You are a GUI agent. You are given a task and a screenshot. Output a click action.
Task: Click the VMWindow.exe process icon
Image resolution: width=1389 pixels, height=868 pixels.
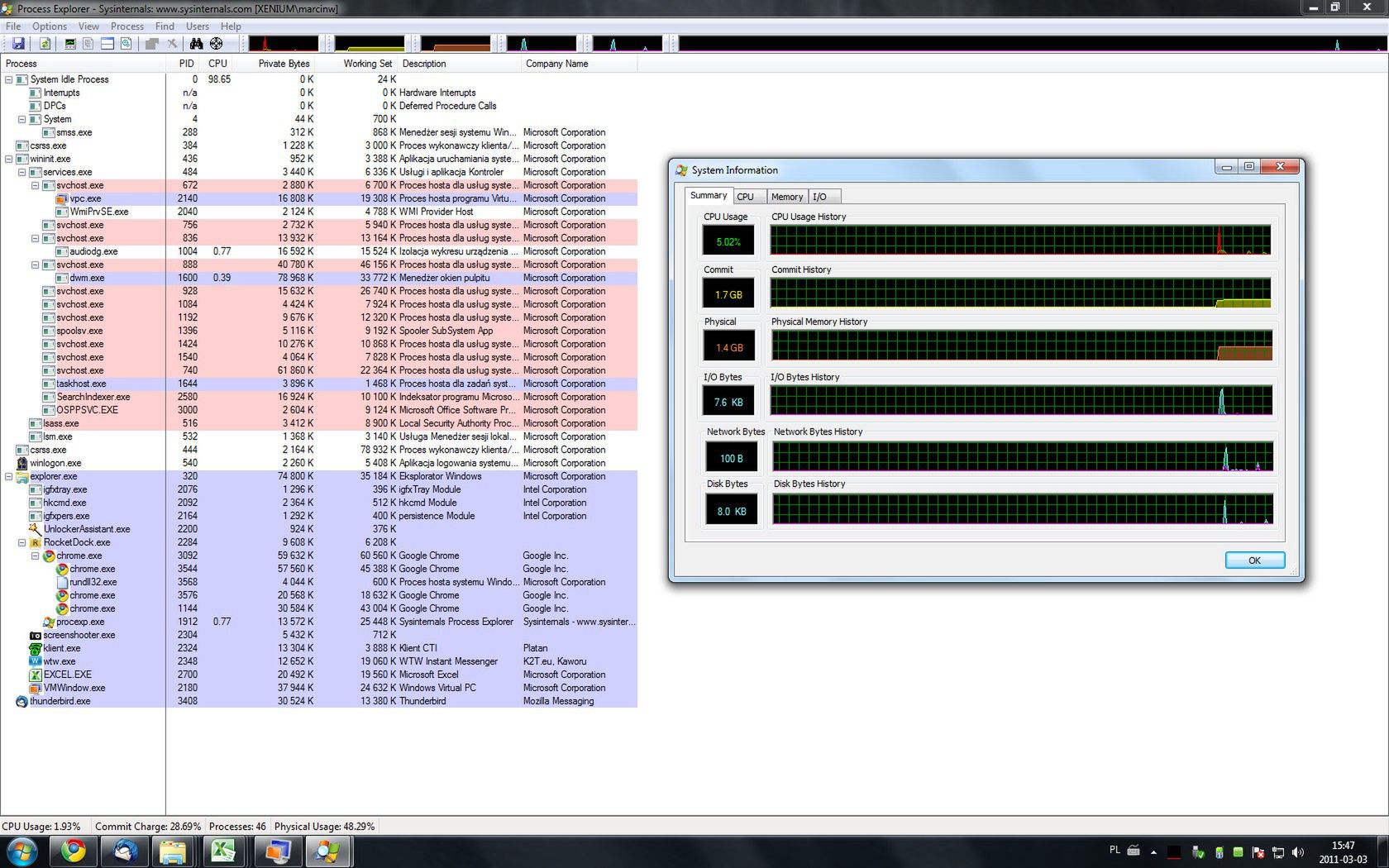click(x=36, y=688)
